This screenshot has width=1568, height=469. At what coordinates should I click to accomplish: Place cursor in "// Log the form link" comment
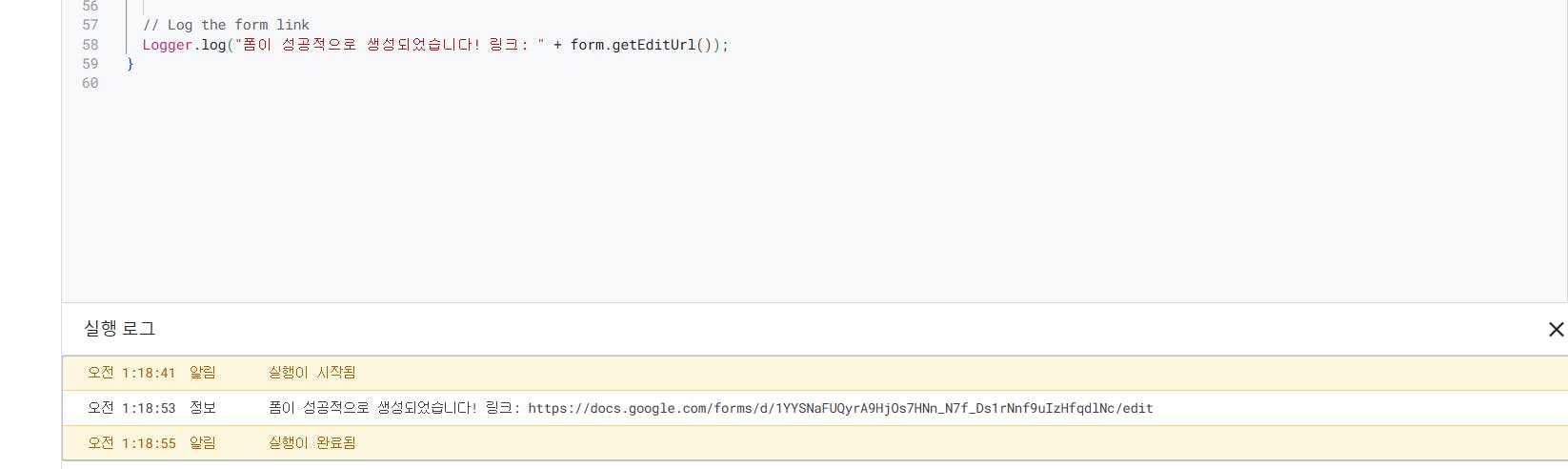click(226, 25)
